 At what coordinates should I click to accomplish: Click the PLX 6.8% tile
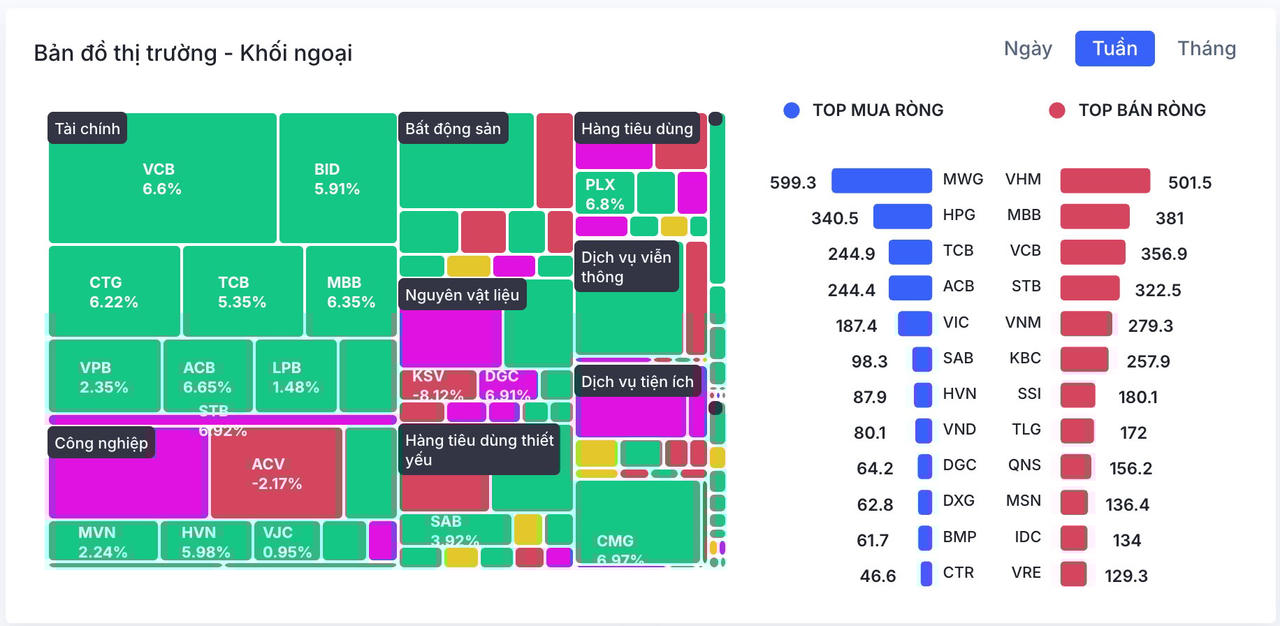604,192
